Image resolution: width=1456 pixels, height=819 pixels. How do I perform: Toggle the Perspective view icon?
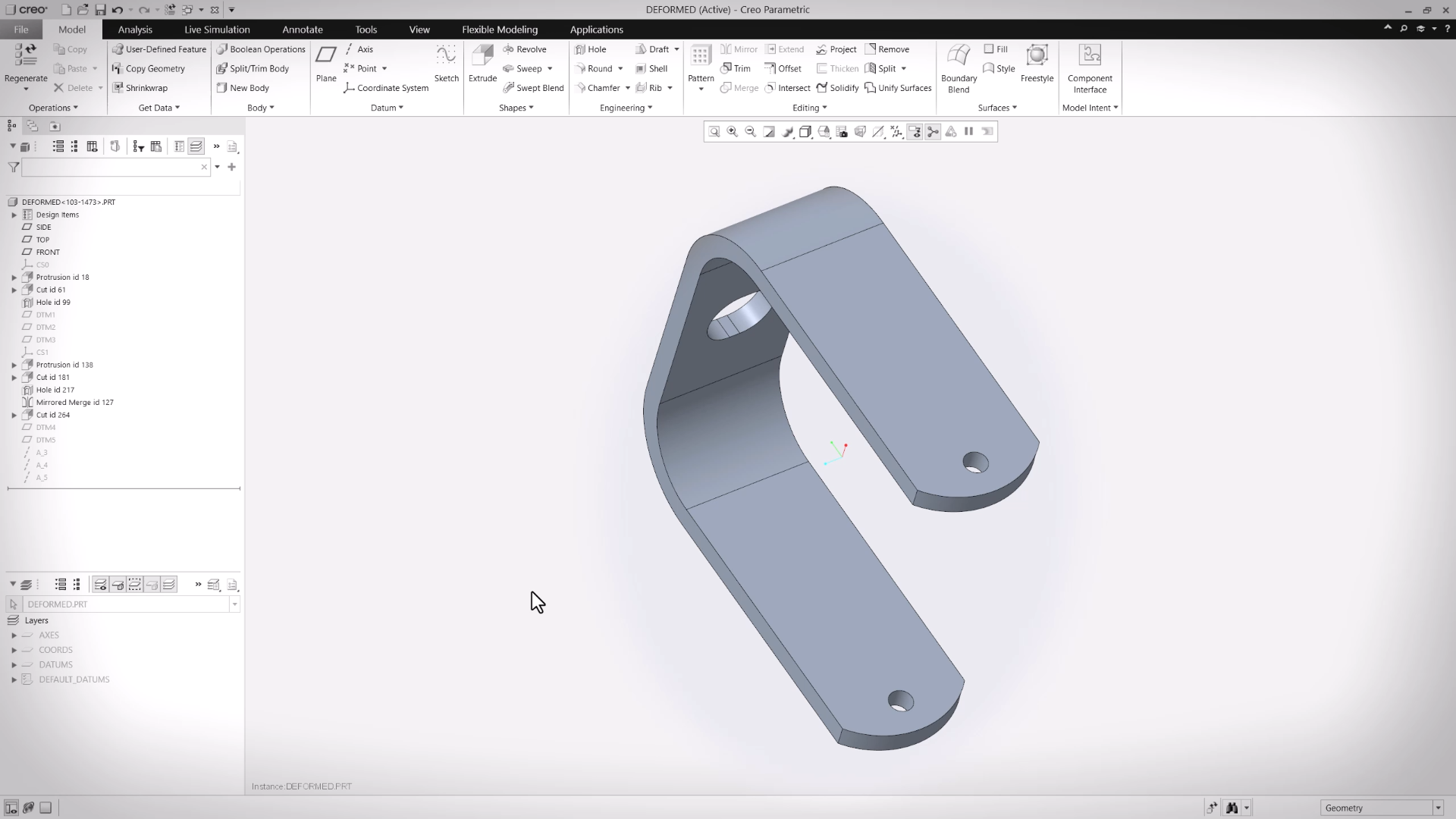(x=860, y=132)
